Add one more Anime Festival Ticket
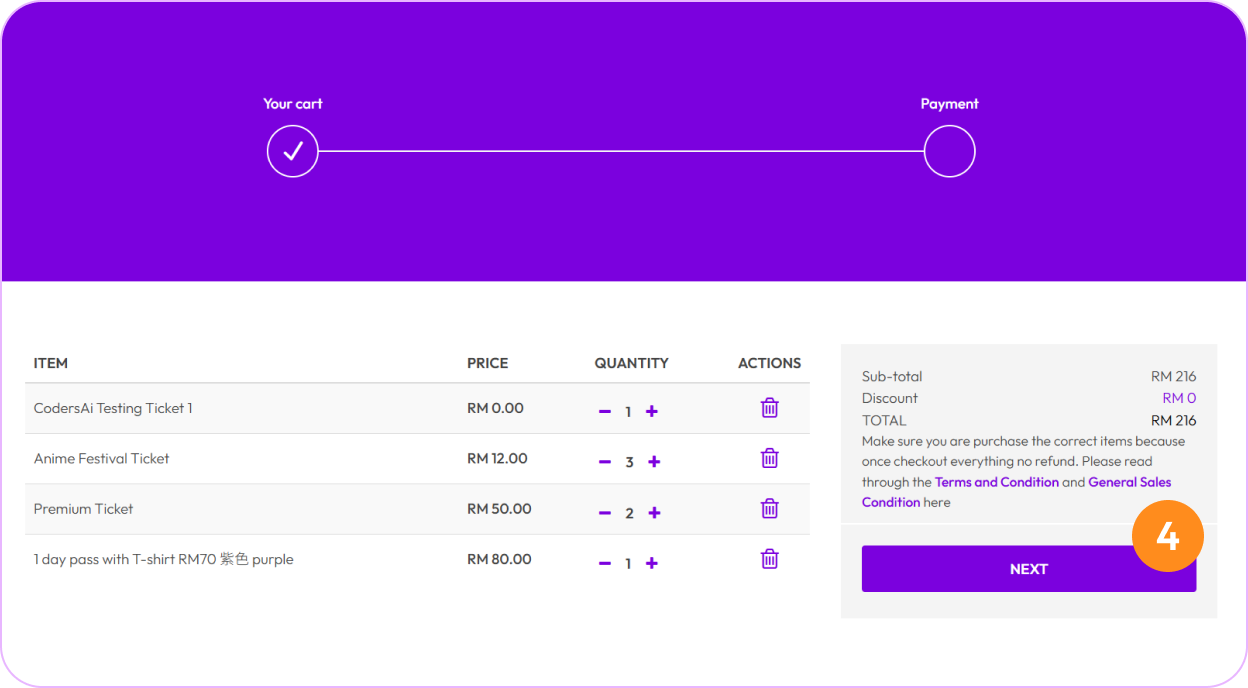 tap(654, 462)
